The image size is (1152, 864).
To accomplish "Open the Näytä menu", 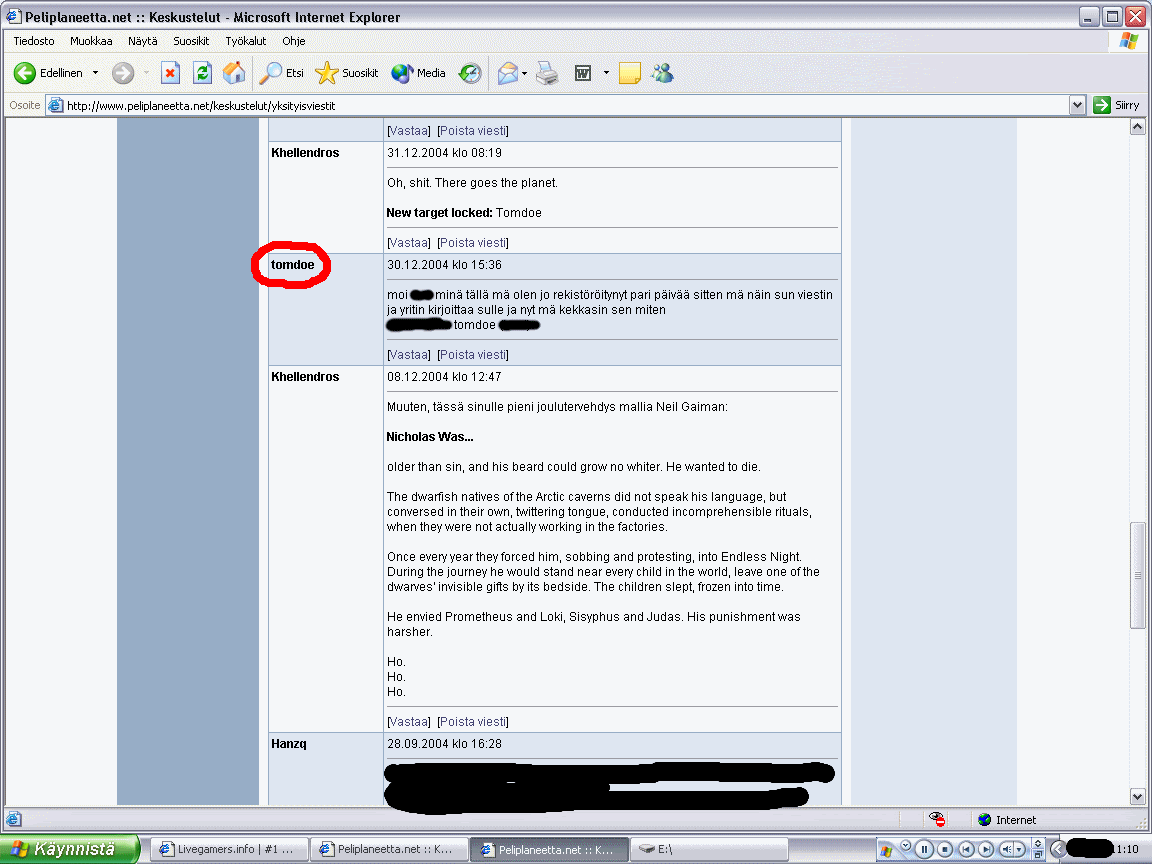I will pos(143,41).
